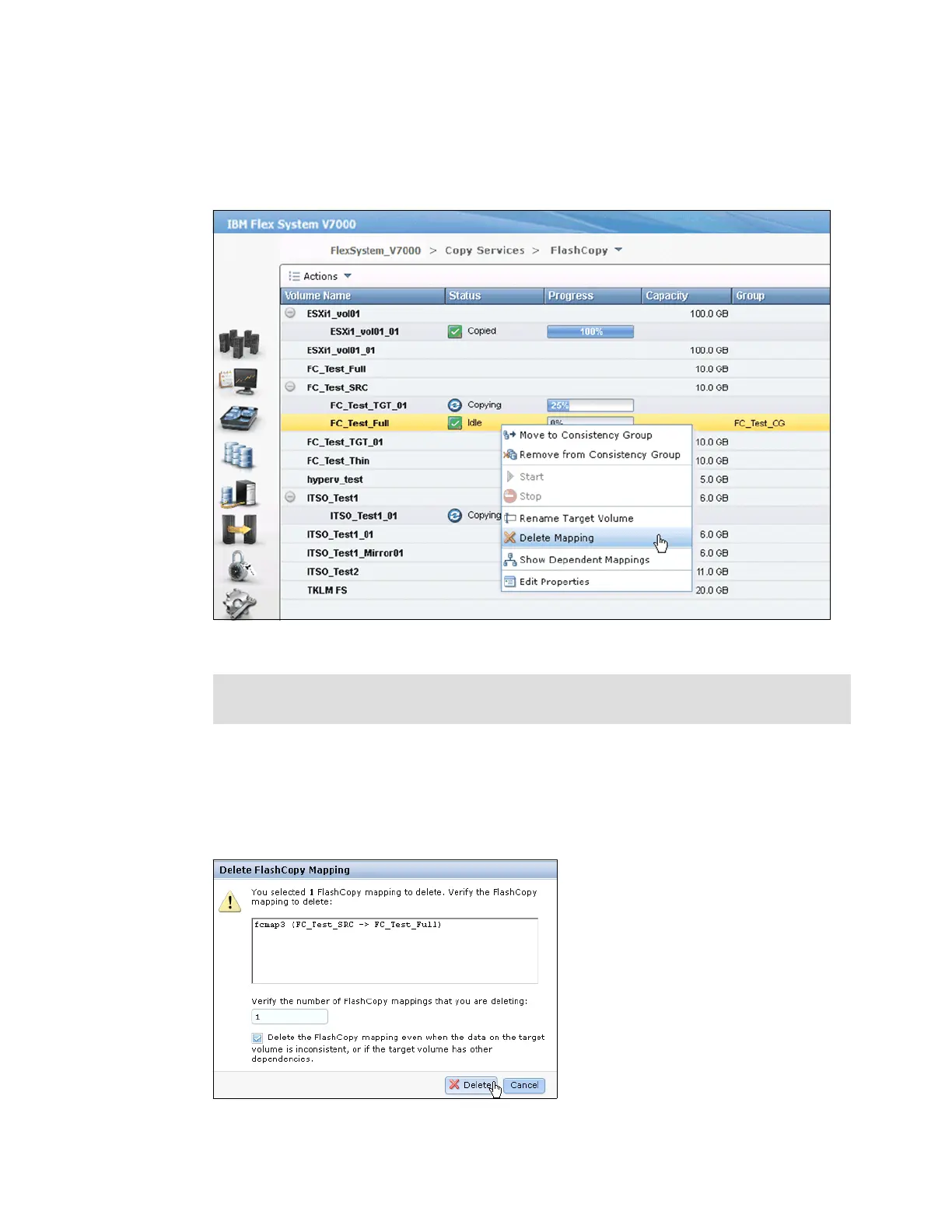The height and width of the screenshot is (1232, 952).
Task: Open the Copy Services sidebar icon
Action: 239,530
